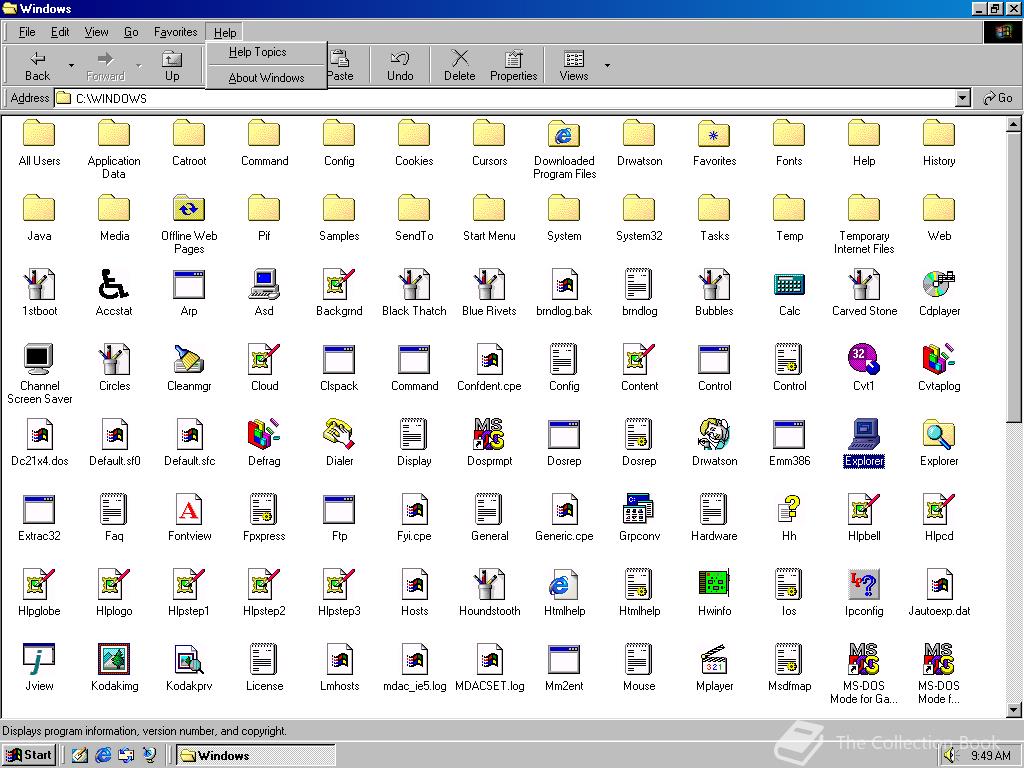Screen dimensions: 1024x768
Task: Choose Help Topics from Help menu
Action: point(266,52)
